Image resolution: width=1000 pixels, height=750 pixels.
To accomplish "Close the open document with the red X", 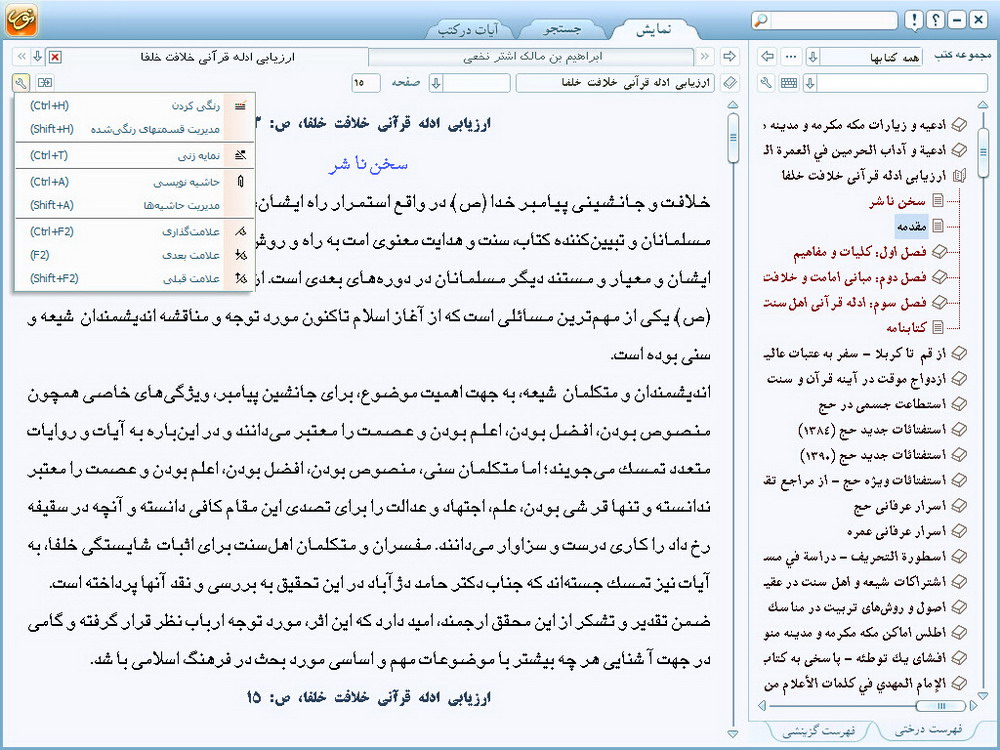I will pos(54,57).
